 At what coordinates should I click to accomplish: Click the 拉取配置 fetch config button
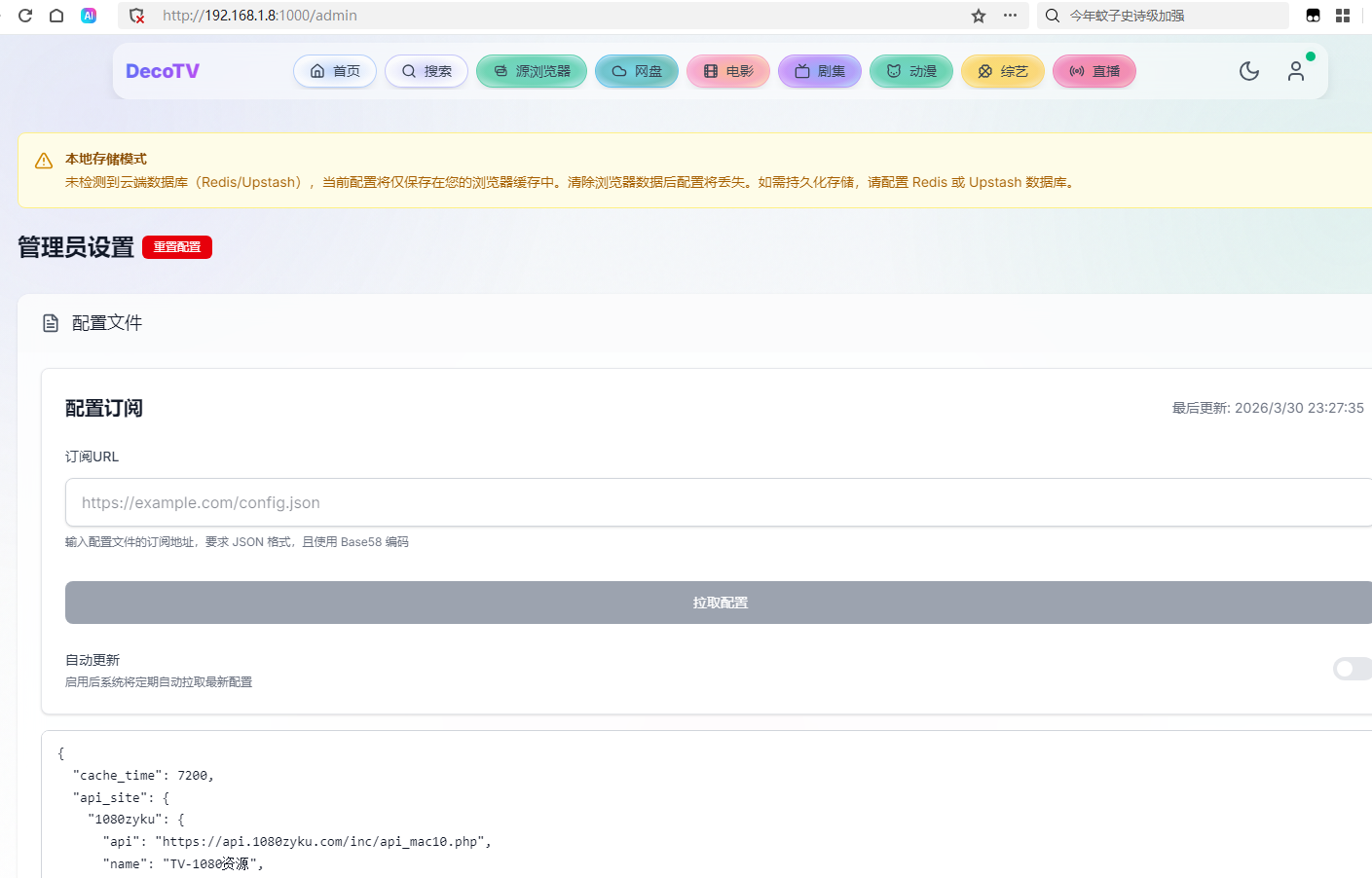(721, 603)
